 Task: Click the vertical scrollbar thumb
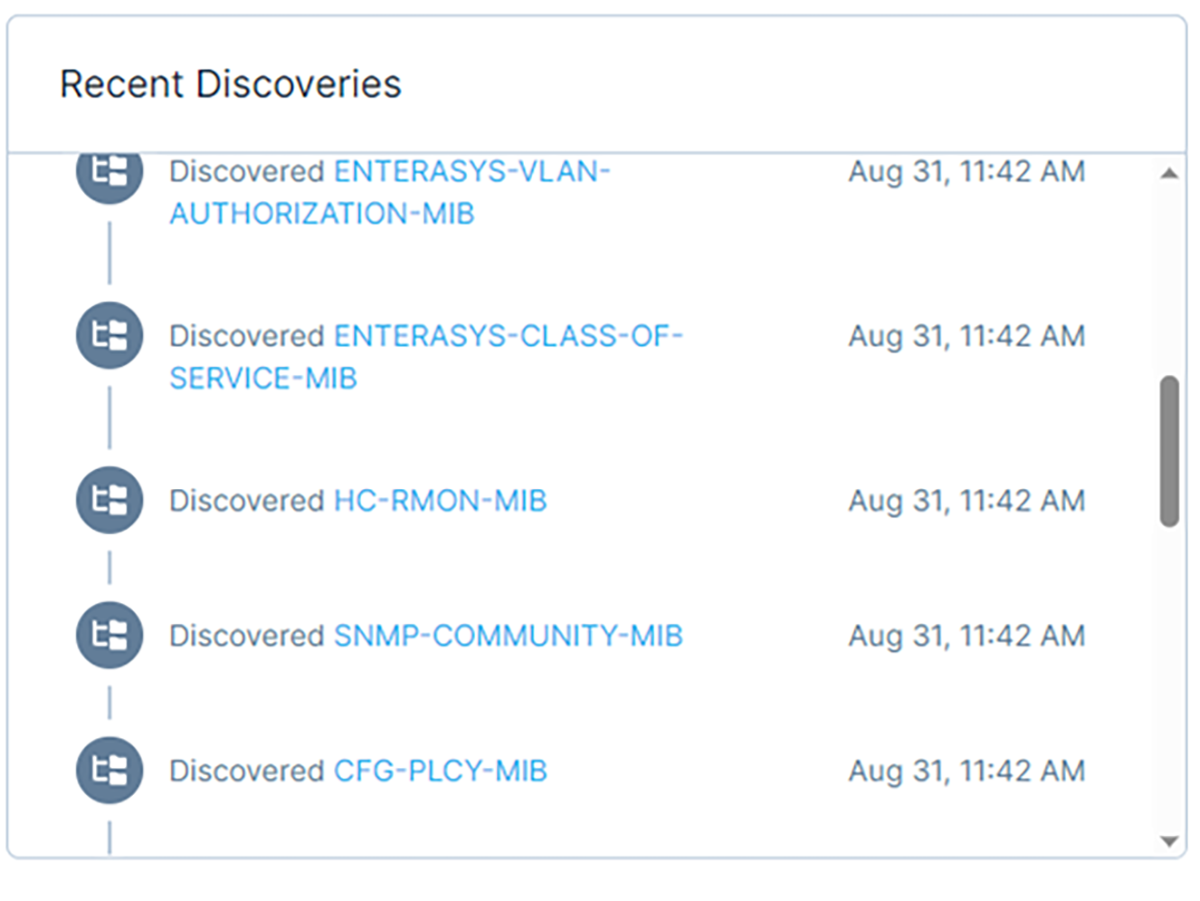click(1169, 450)
